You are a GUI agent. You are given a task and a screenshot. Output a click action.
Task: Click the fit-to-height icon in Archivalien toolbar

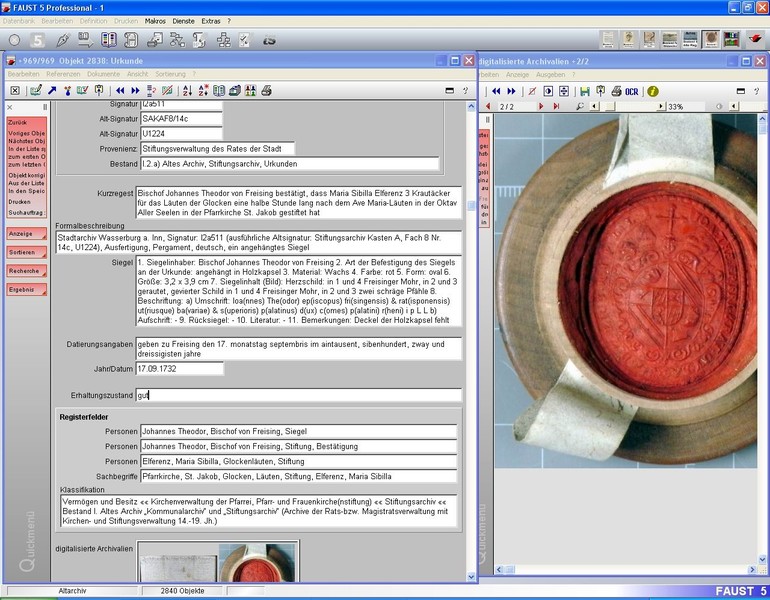tap(564, 91)
